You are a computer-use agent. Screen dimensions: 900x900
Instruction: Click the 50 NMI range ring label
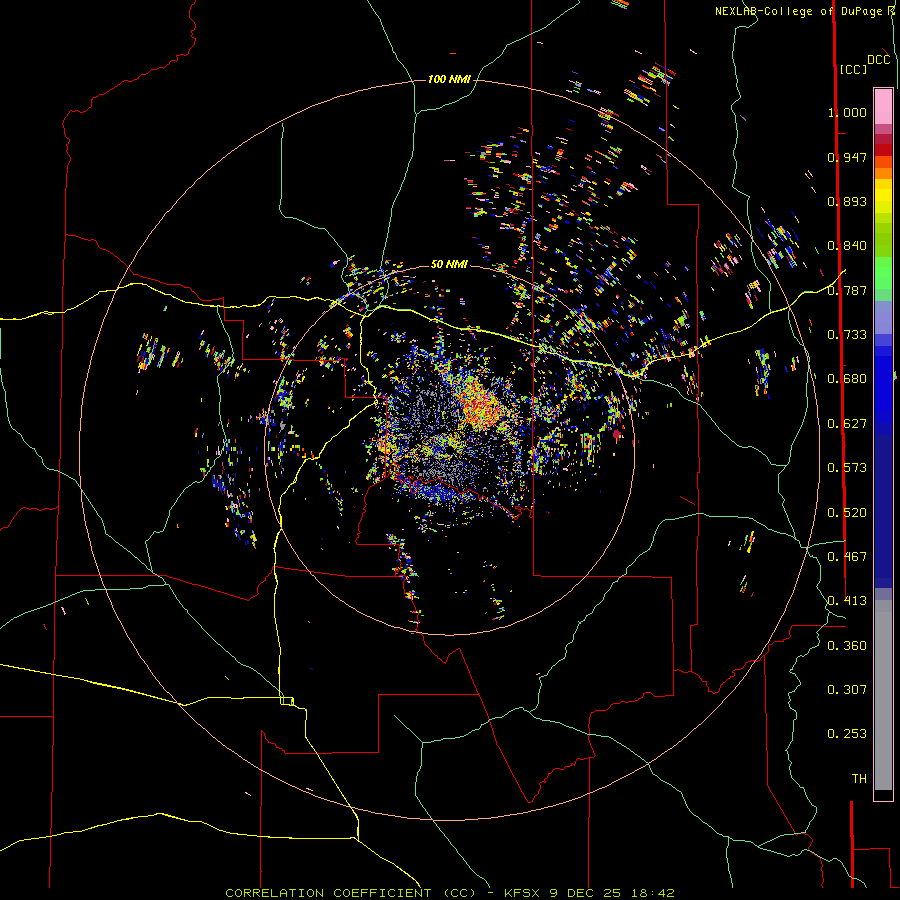[449, 264]
